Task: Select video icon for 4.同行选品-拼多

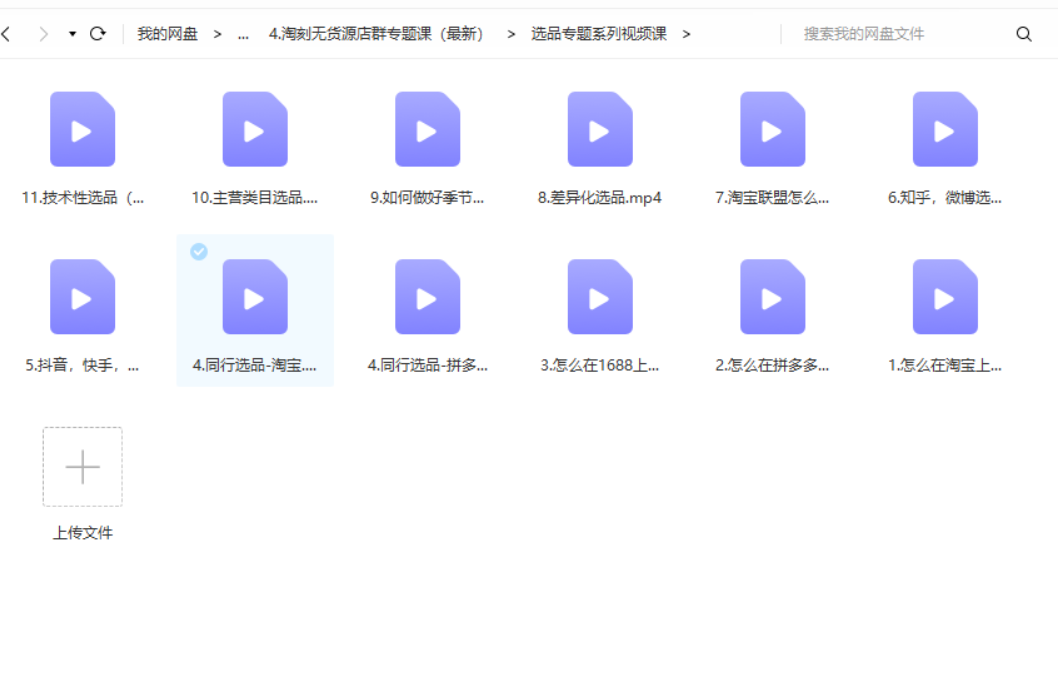Action: pos(428,297)
